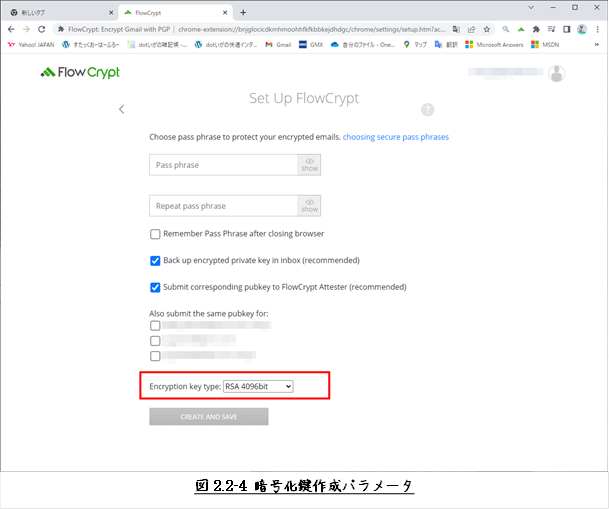Check the third additional pubkey address checkbox

tap(155, 356)
